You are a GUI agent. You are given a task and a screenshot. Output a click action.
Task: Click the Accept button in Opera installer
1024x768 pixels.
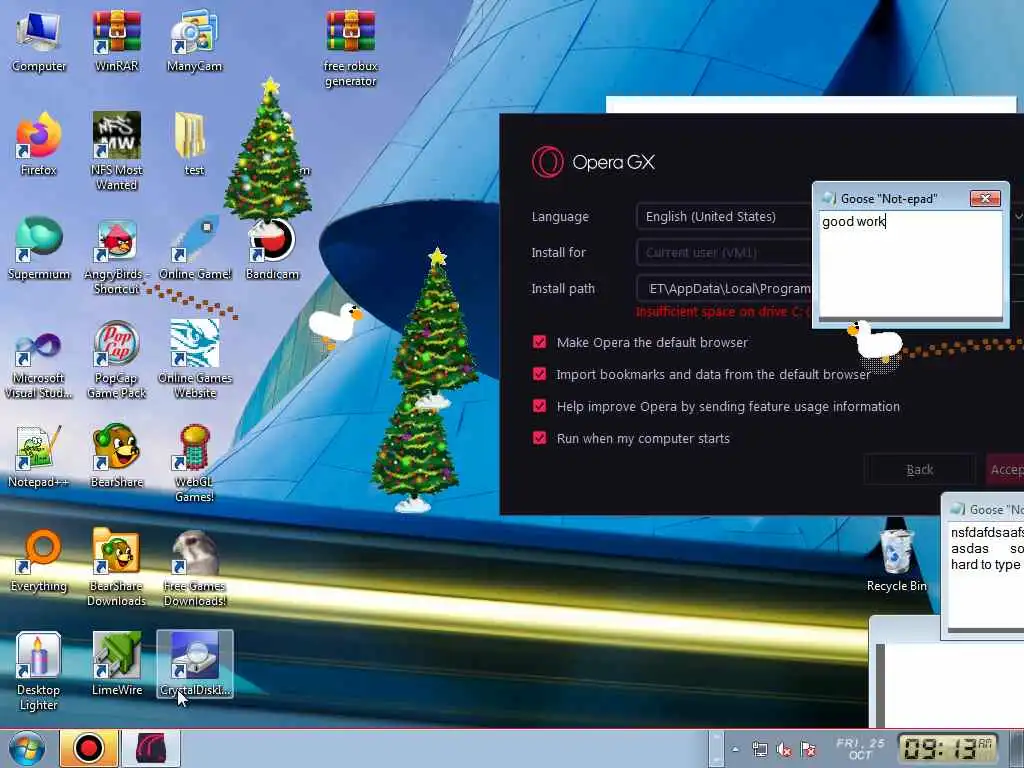click(1004, 470)
